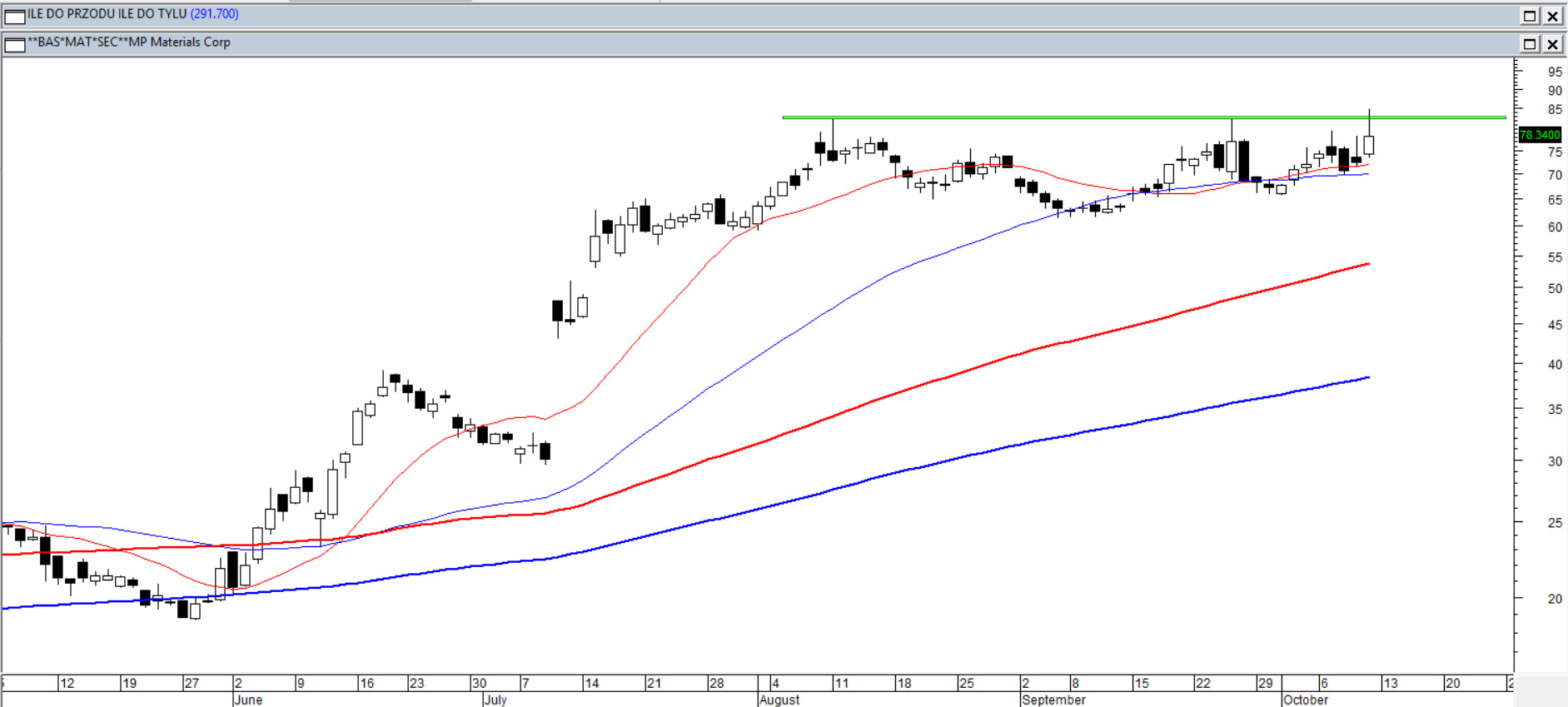1568x707 pixels.
Task: Open the system menu icon of the ILE DO PRZODU window
Action: (x=15, y=16)
